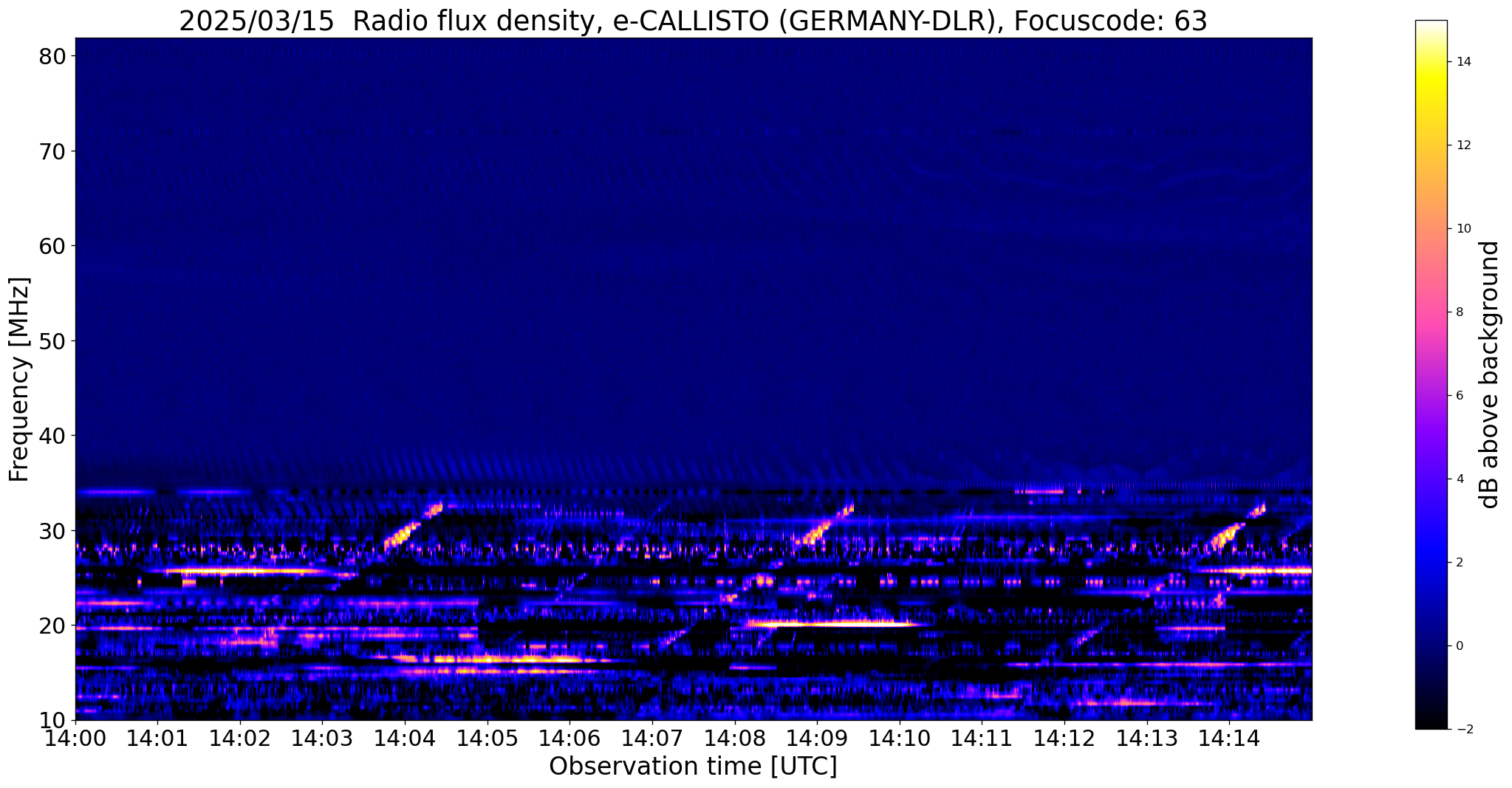Viewport: 1512px width, 788px height.
Task: Click the 14:14 time tick label
Action: tap(1229, 737)
